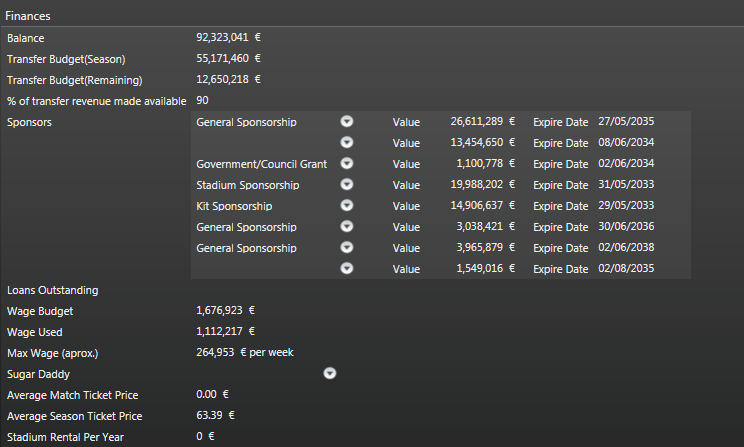
Task: Open dropdown beside the 1,549,016 sponsor value
Action: pos(347,268)
